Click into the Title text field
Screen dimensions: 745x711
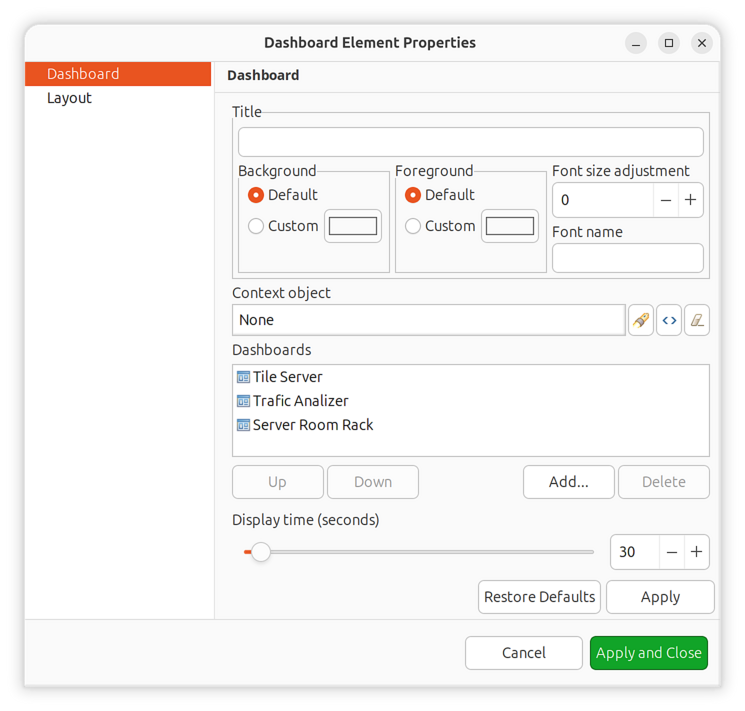click(470, 142)
